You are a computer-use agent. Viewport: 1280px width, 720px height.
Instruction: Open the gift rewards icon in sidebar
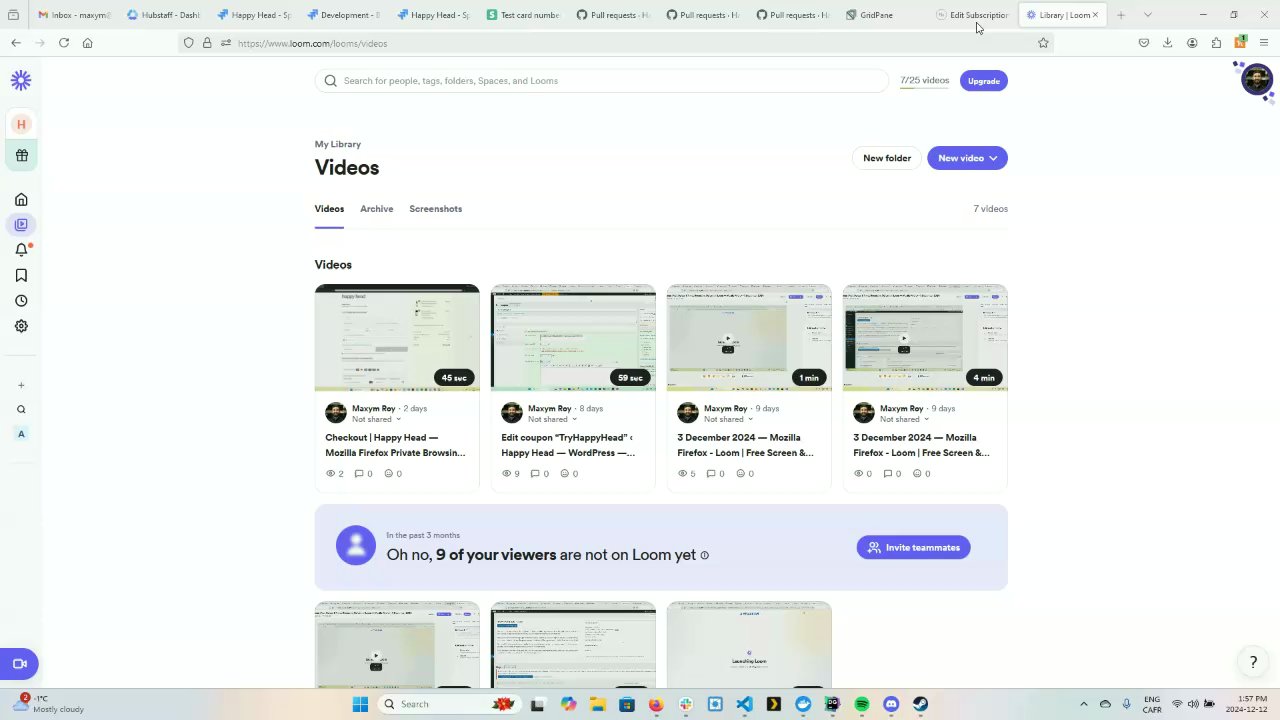click(x=21, y=155)
